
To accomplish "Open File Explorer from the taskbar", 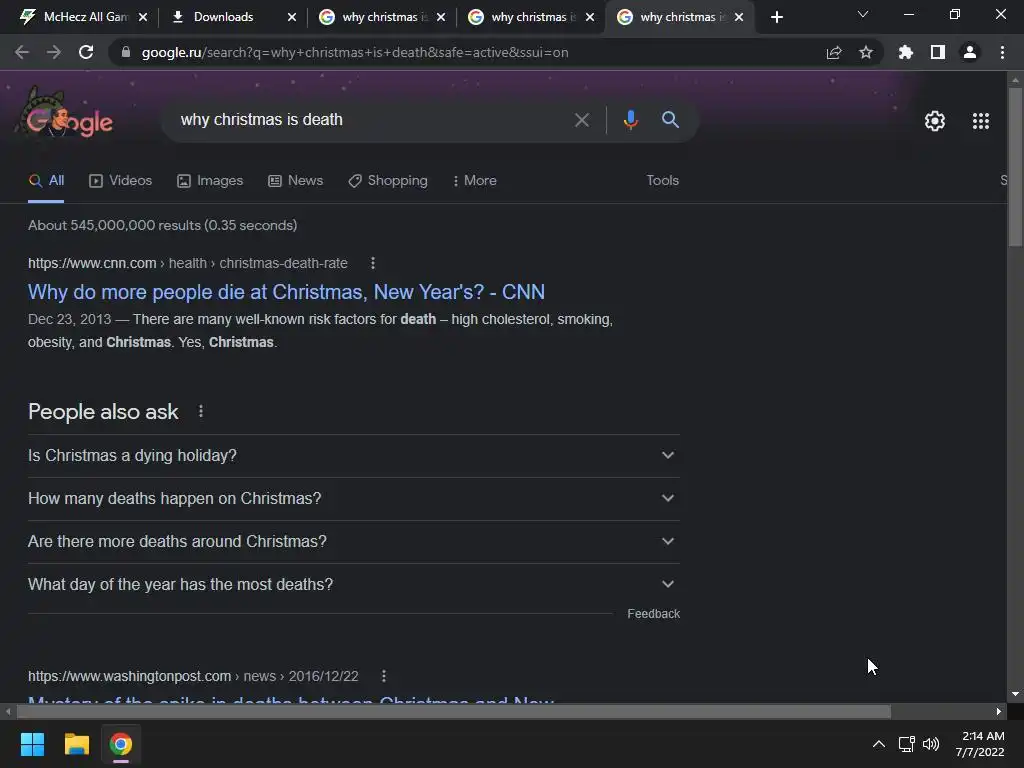I will click(76, 744).
